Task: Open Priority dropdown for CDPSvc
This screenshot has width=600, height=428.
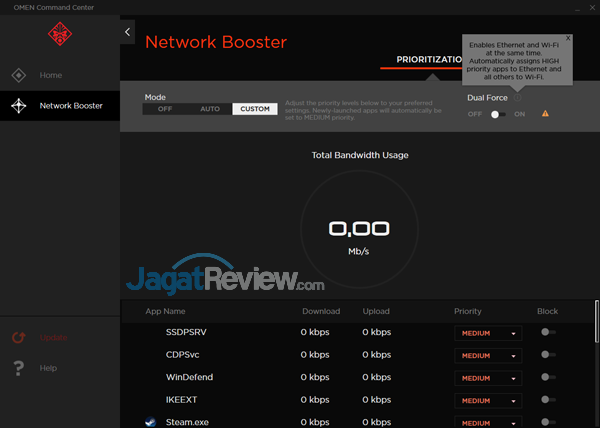Action: [x=489, y=355]
